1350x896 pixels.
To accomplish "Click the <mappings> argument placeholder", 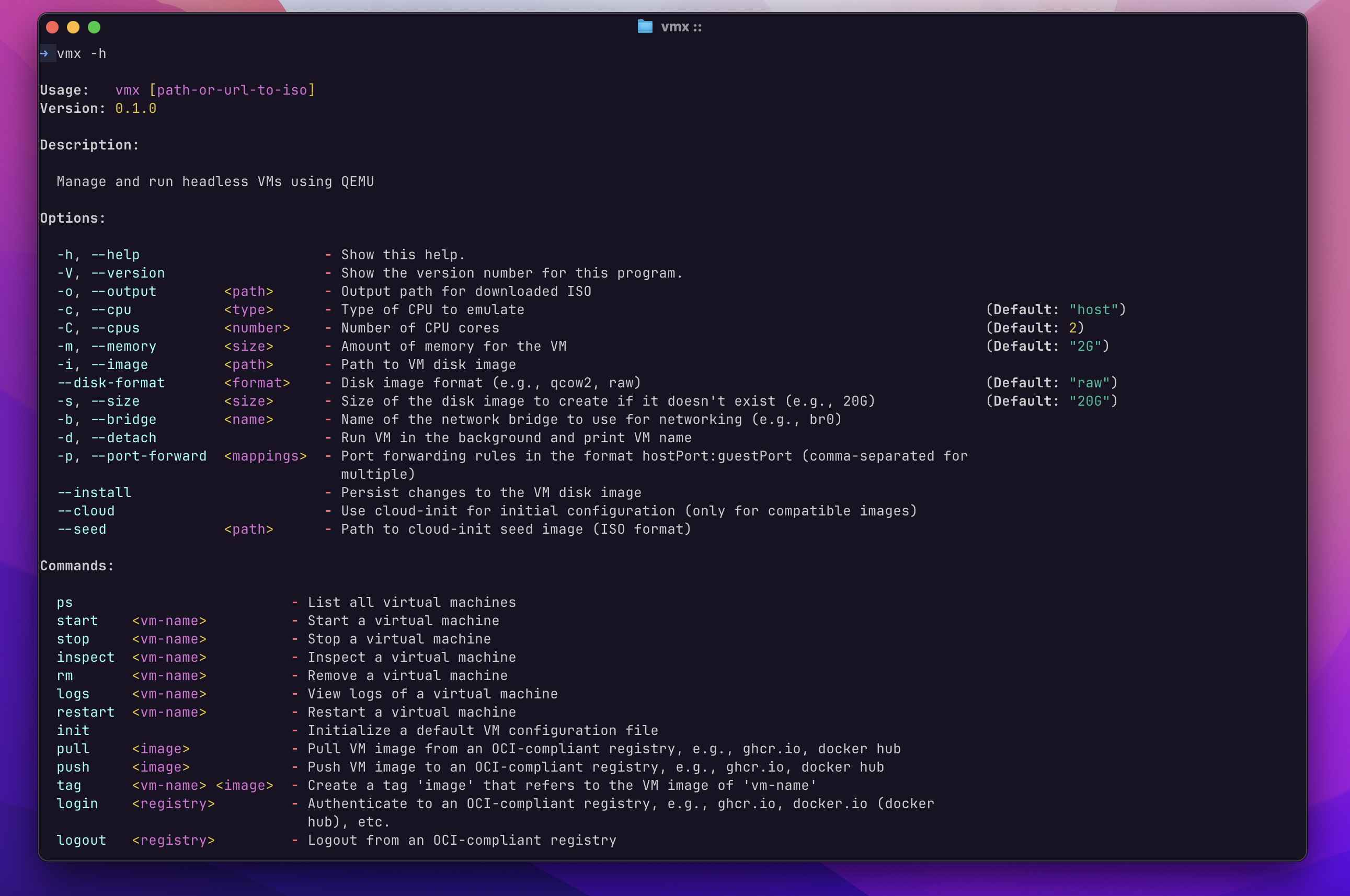I will click(265, 456).
